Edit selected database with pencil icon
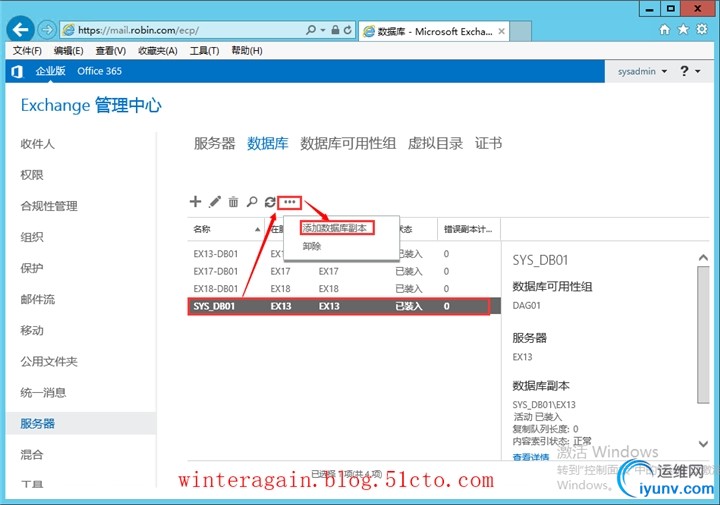The width and height of the screenshot is (720, 505). click(214, 202)
